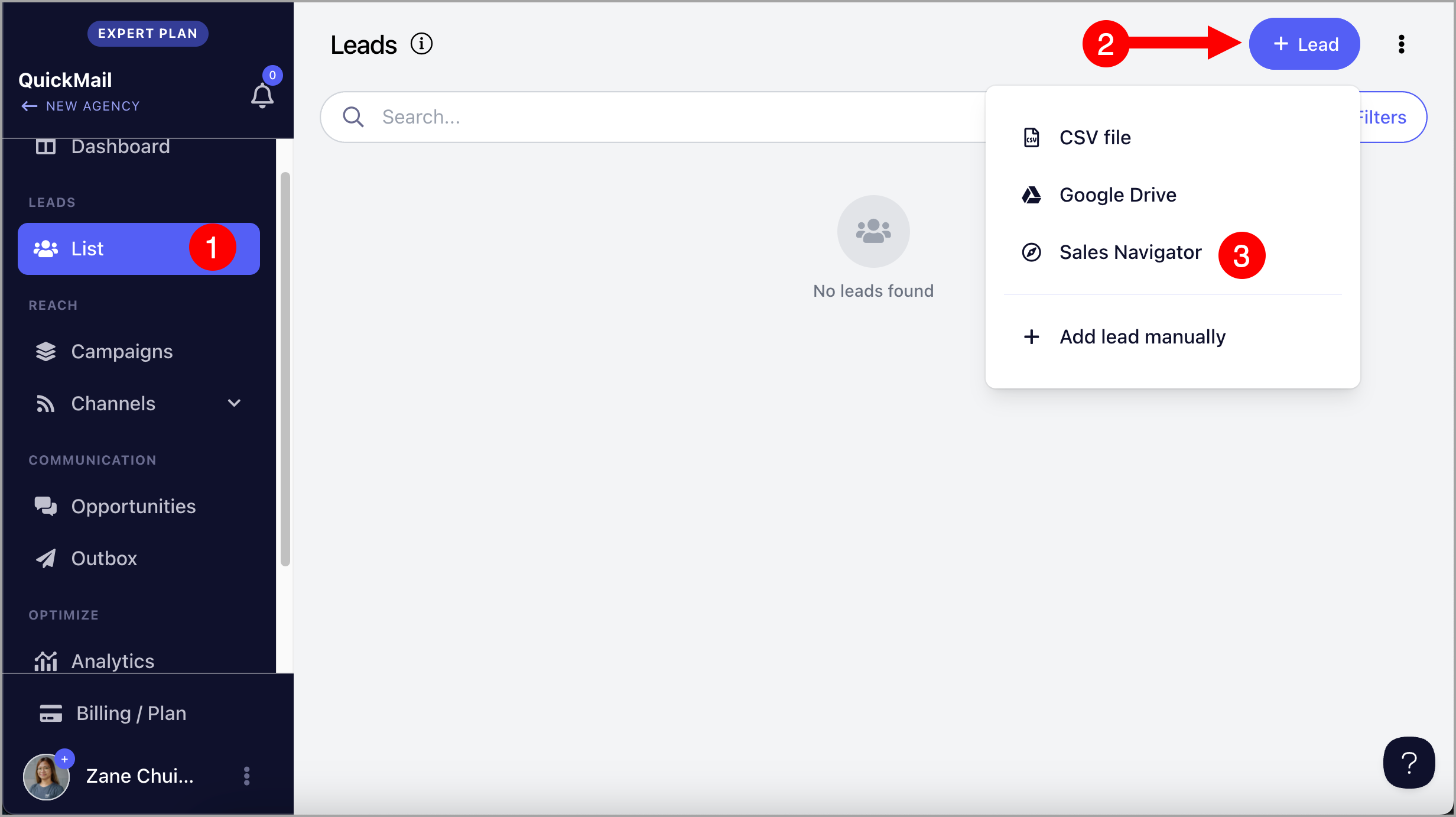The height and width of the screenshot is (817, 1456).
Task: Go to Campaigns
Action: click(x=139, y=352)
